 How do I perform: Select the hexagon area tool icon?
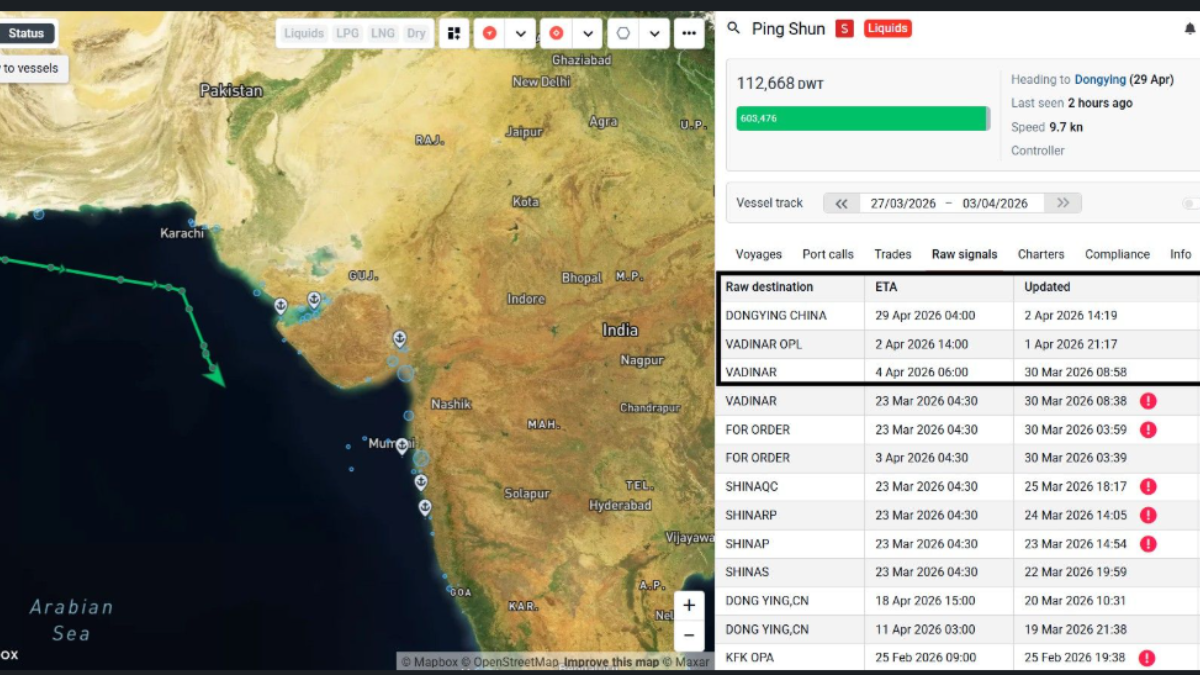(623, 33)
